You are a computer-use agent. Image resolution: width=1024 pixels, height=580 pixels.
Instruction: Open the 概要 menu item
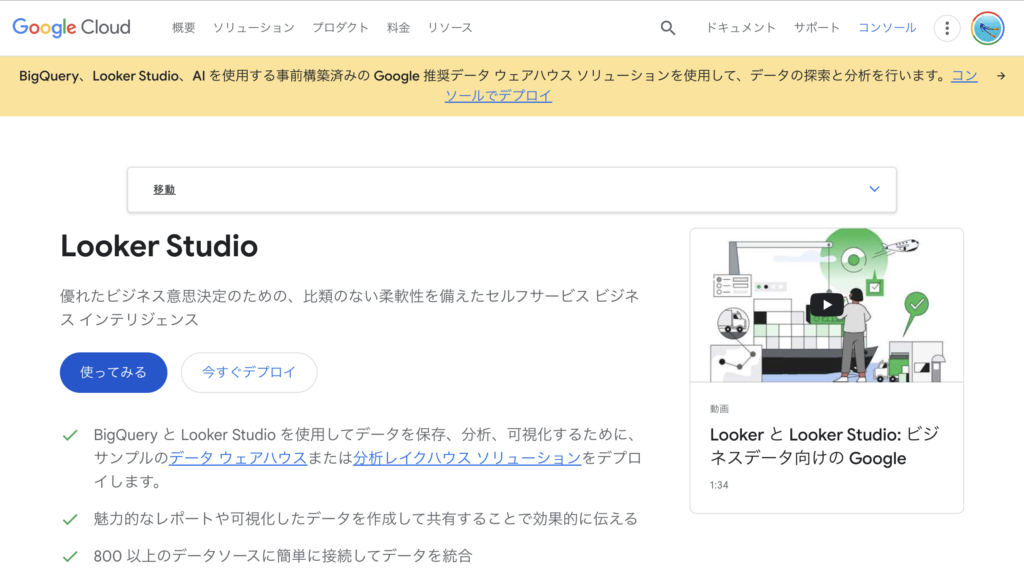click(x=184, y=28)
